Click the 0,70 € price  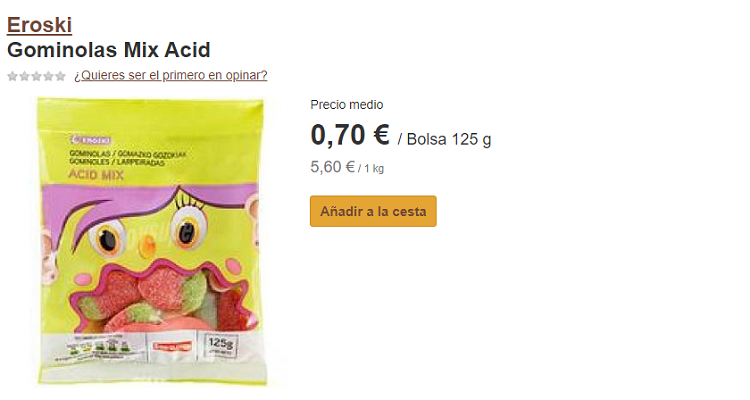(350, 135)
